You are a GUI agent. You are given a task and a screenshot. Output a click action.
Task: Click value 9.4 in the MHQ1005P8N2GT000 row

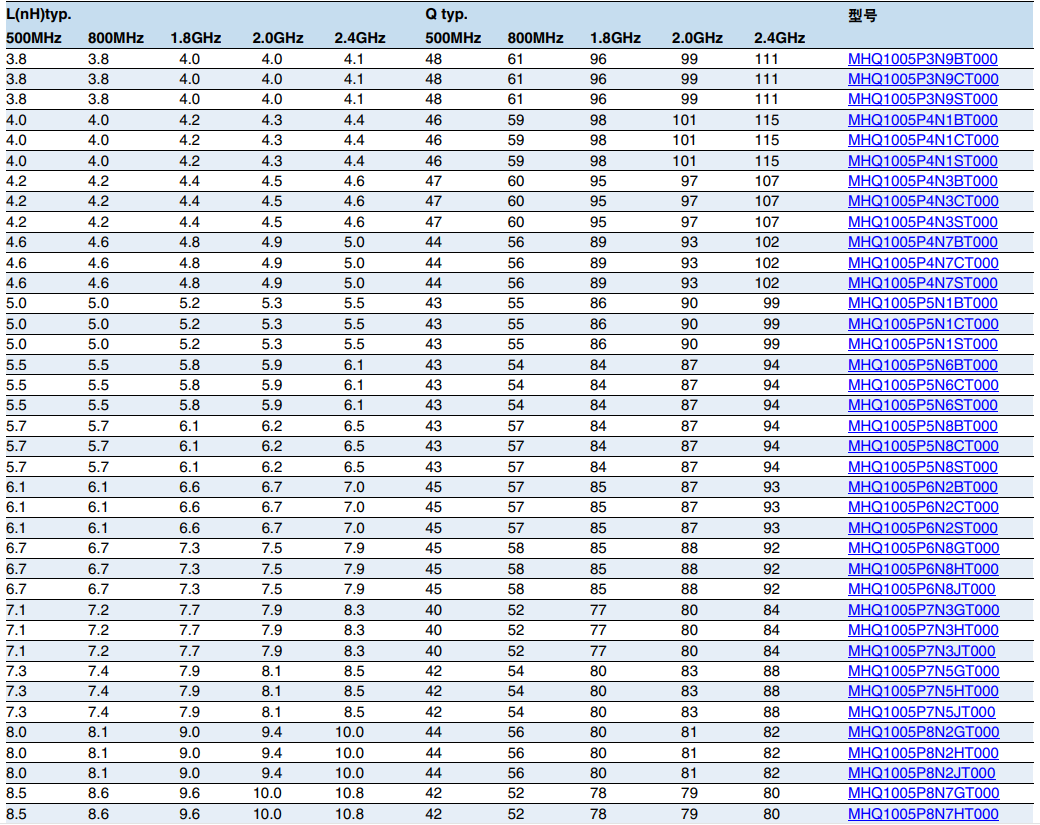(x=271, y=733)
